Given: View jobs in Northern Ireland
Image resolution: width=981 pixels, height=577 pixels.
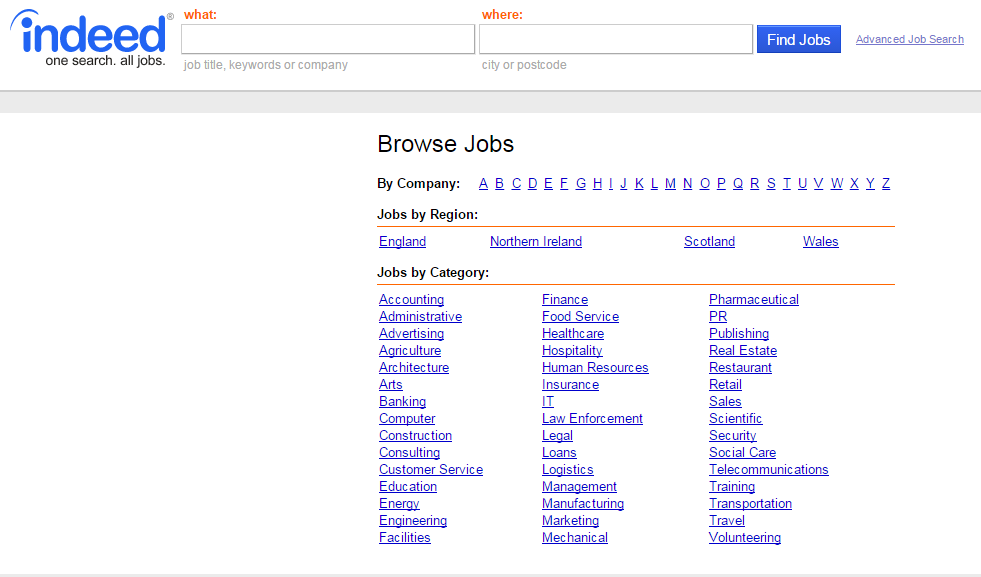Looking at the screenshot, I should click(535, 241).
